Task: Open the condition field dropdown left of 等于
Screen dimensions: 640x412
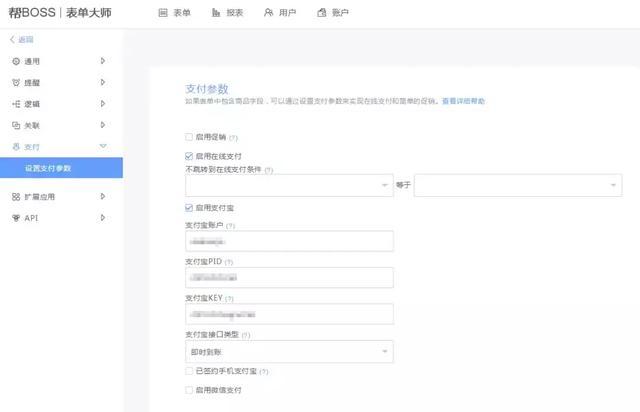Action: [289, 185]
